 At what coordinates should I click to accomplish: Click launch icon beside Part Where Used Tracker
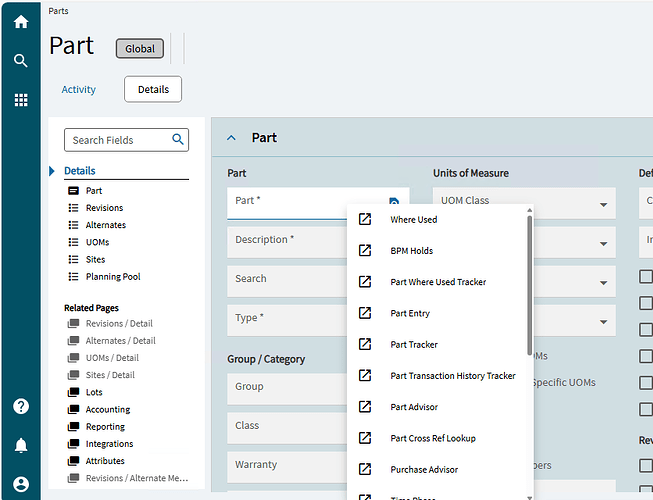pos(365,281)
